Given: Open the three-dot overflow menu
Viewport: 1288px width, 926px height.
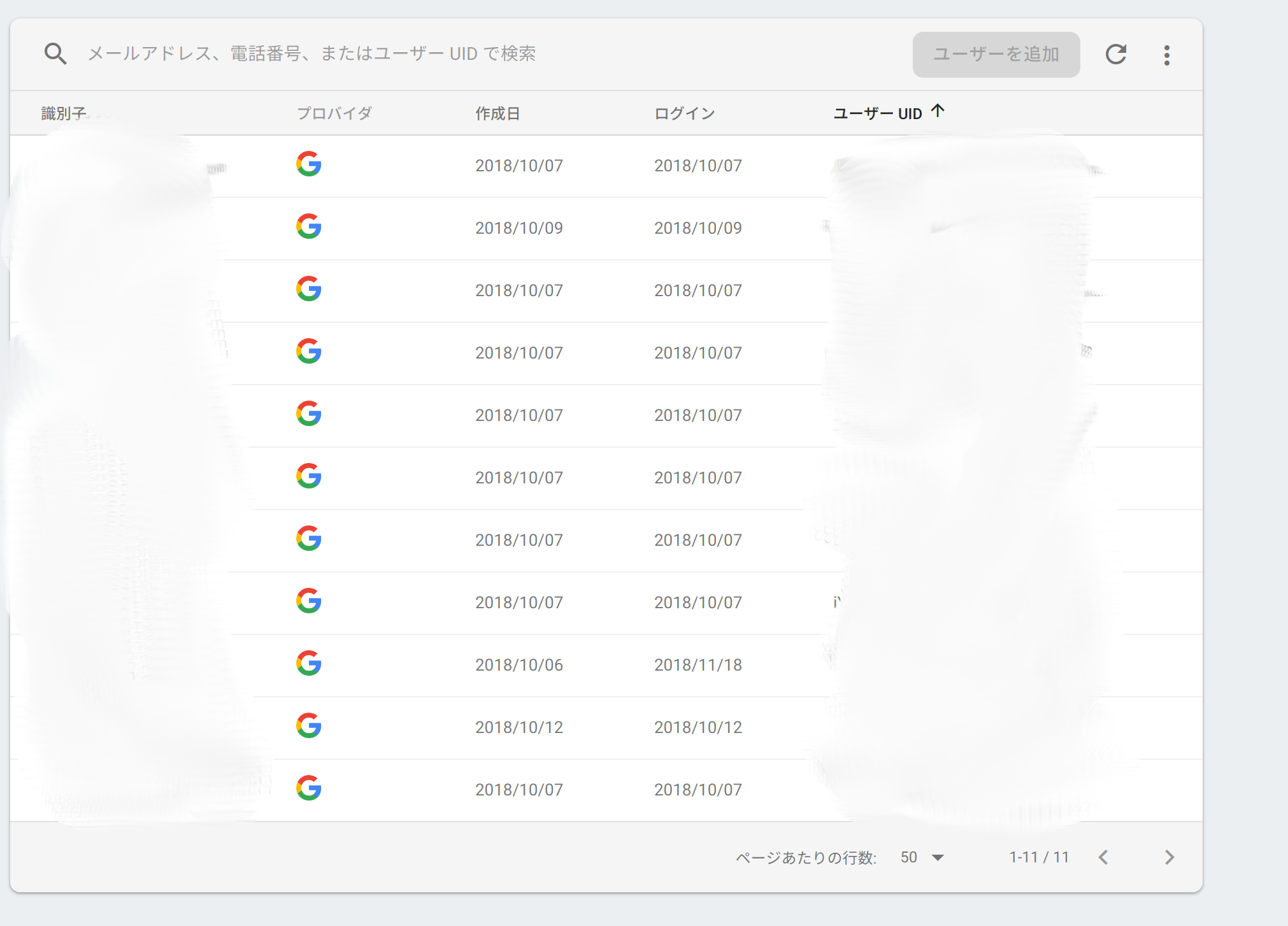Looking at the screenshot, I should pos(1168,55).
